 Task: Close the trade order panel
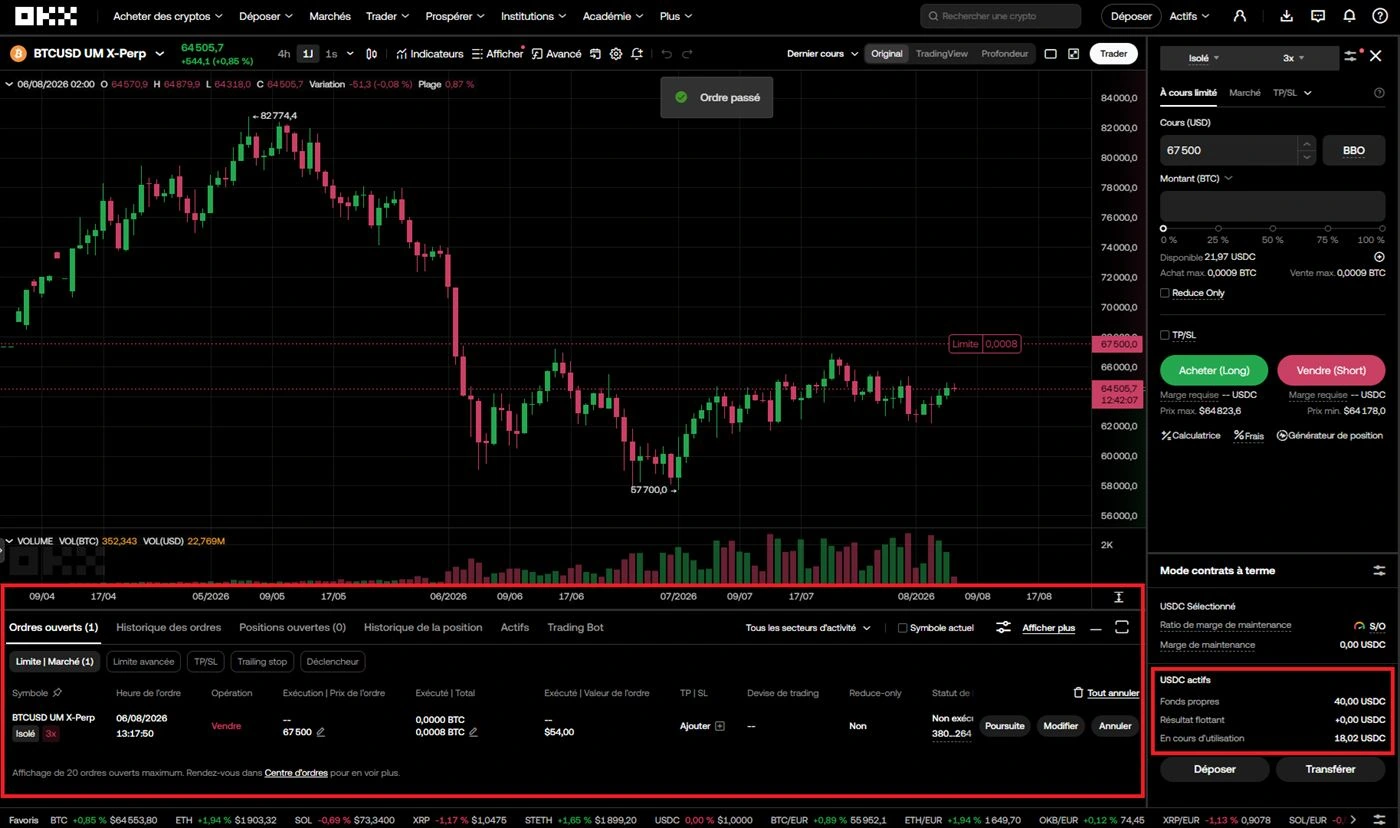click(x=1376, y=57)
